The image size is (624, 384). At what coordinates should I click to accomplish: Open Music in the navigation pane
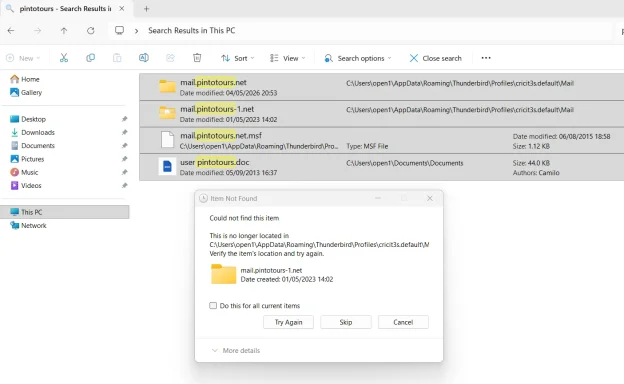tap(24, 172)
